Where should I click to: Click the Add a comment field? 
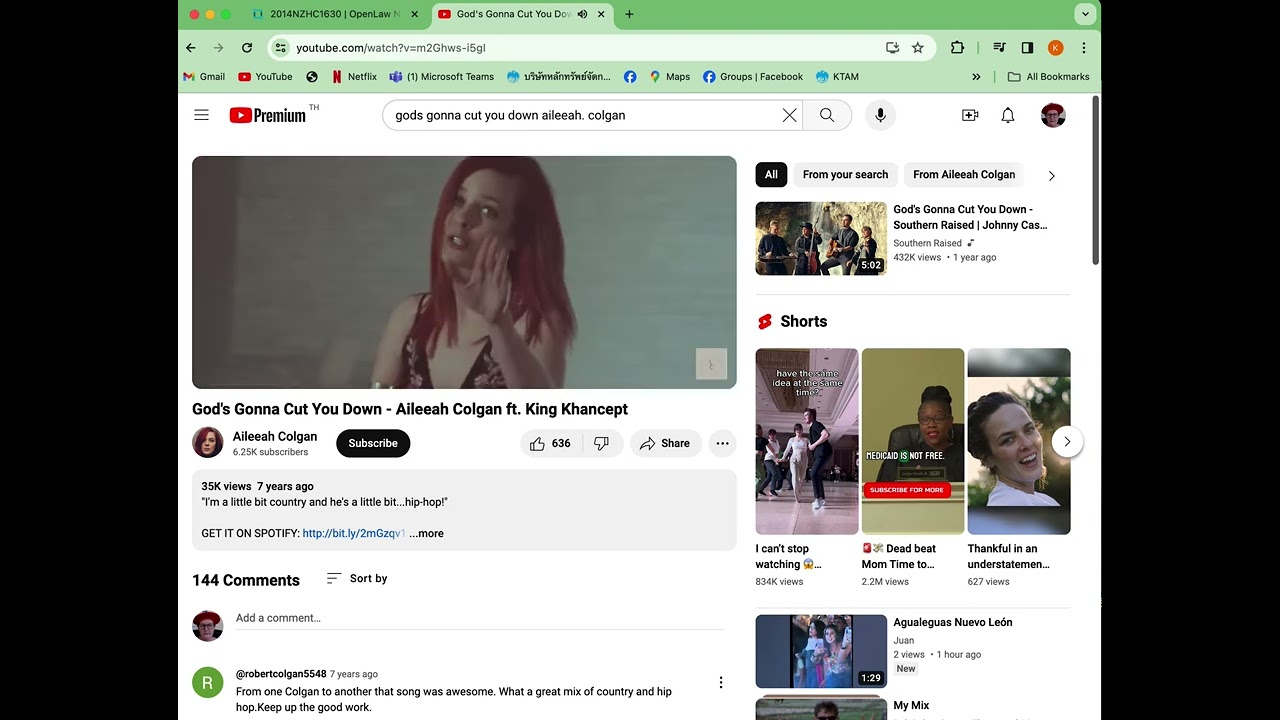479,618
